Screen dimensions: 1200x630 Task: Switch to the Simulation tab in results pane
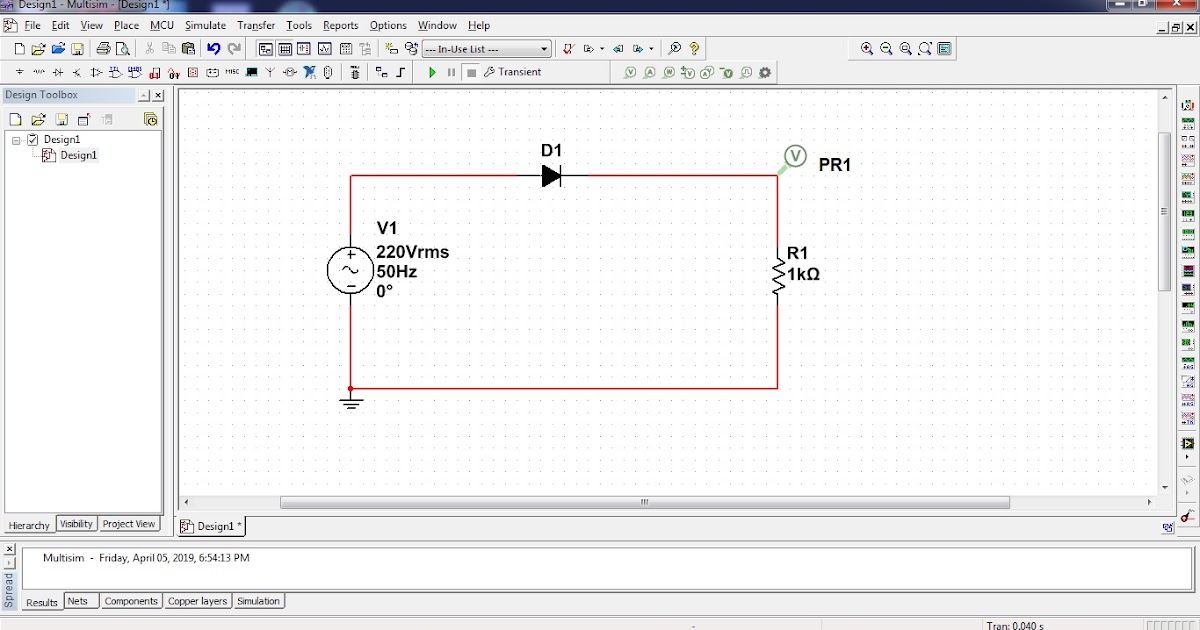click(x=258, y=601)
